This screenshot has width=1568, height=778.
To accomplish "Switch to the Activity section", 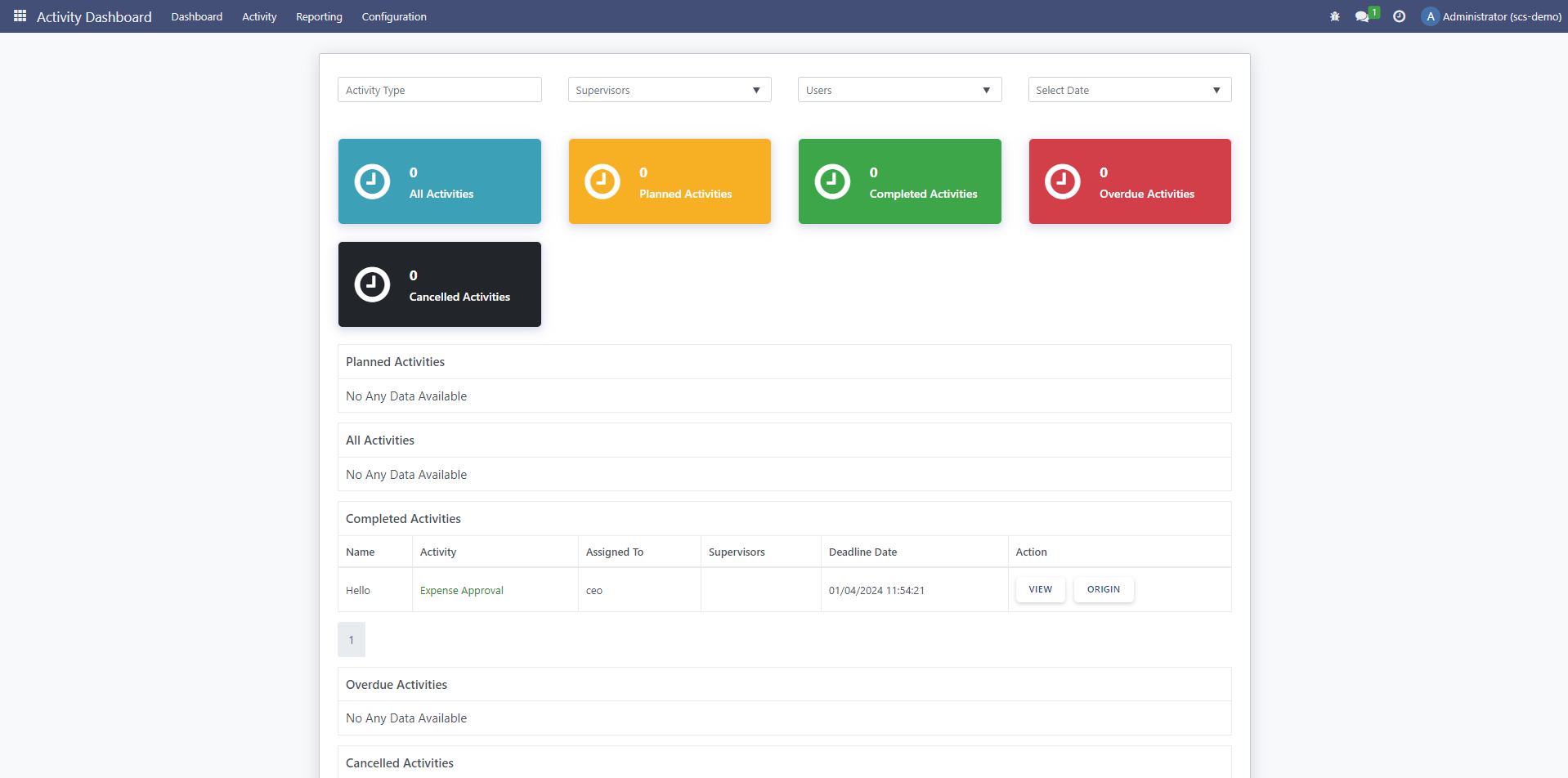I will [x=258, y=16].
